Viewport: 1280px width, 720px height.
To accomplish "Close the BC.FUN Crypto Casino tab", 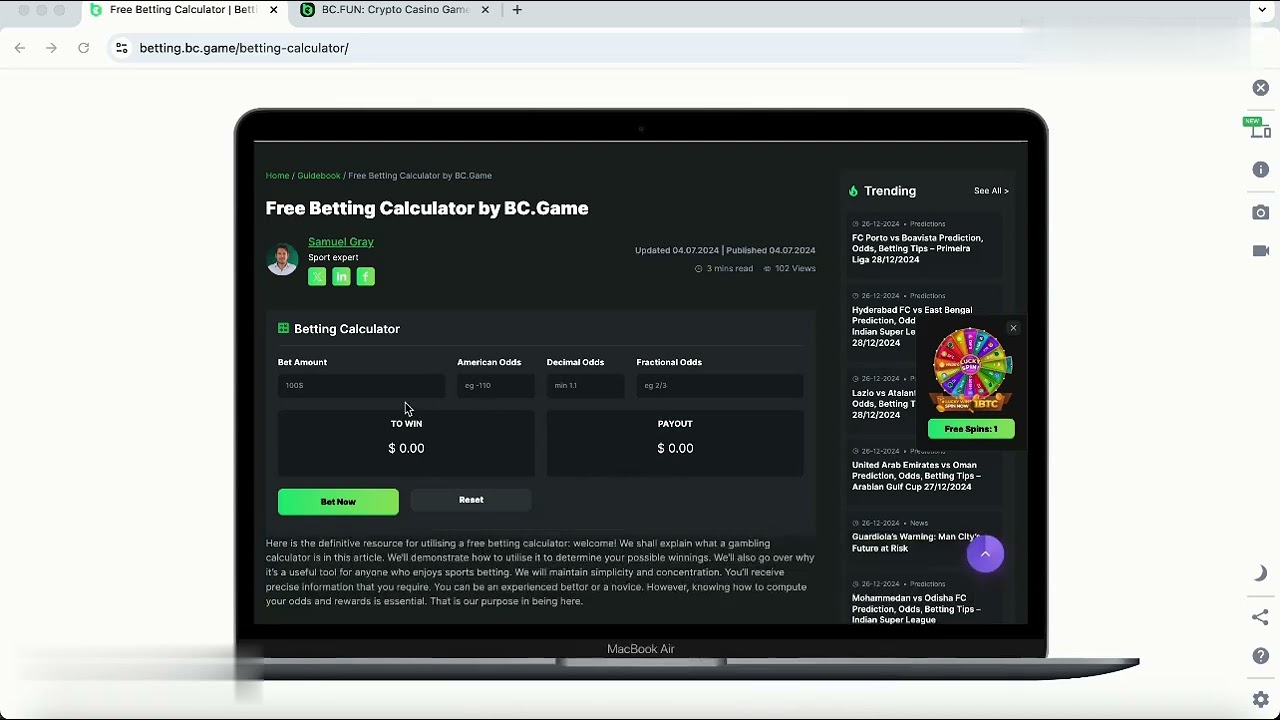I will [x=485, y=10].
